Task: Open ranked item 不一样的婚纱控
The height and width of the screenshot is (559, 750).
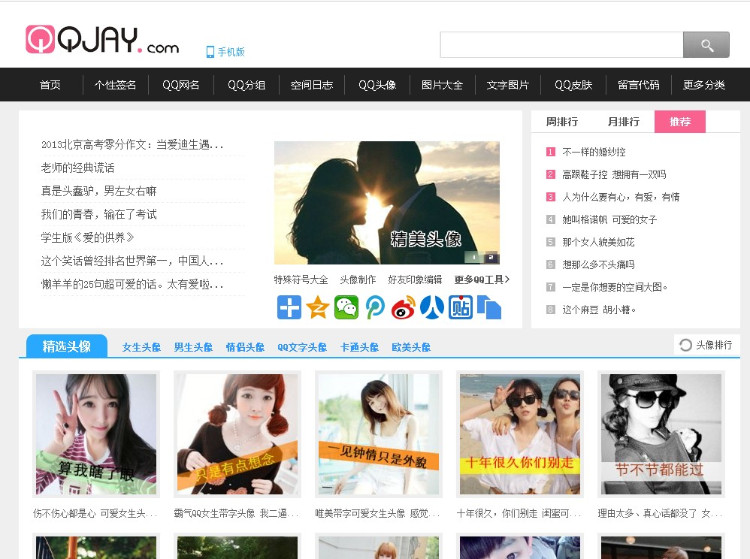Action: pos(594,152)
